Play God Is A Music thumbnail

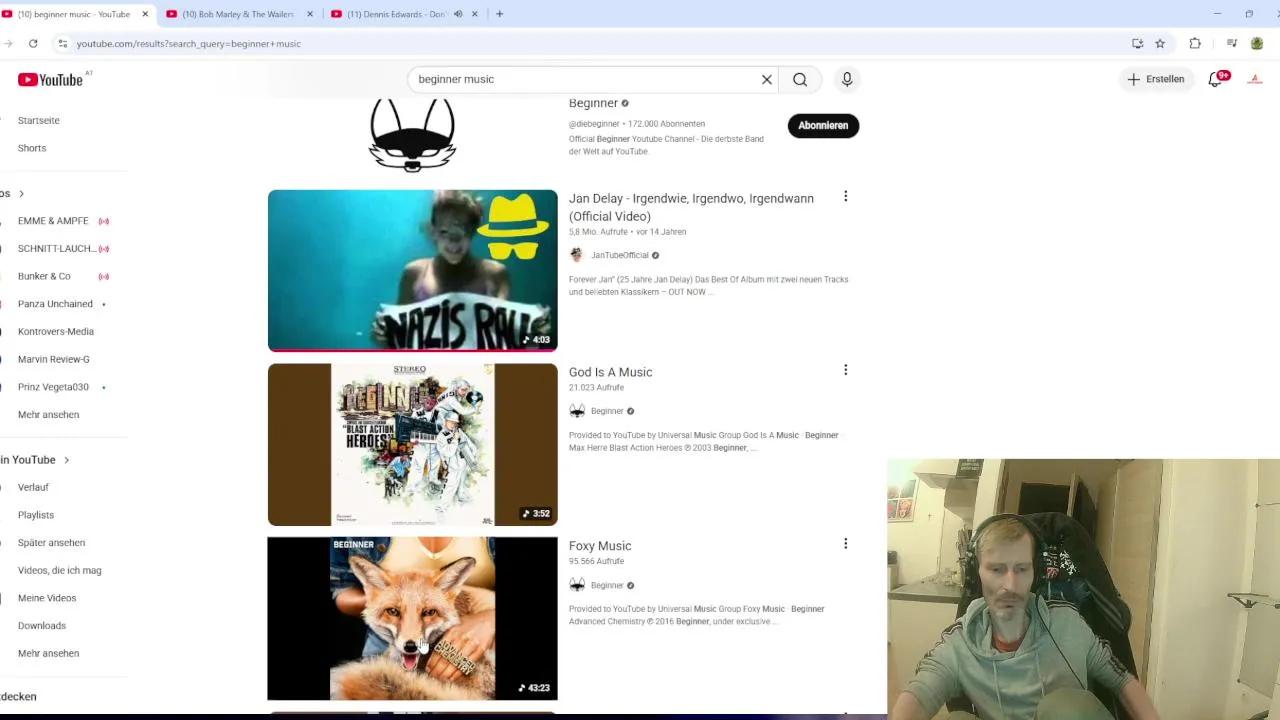pos(412,444)
